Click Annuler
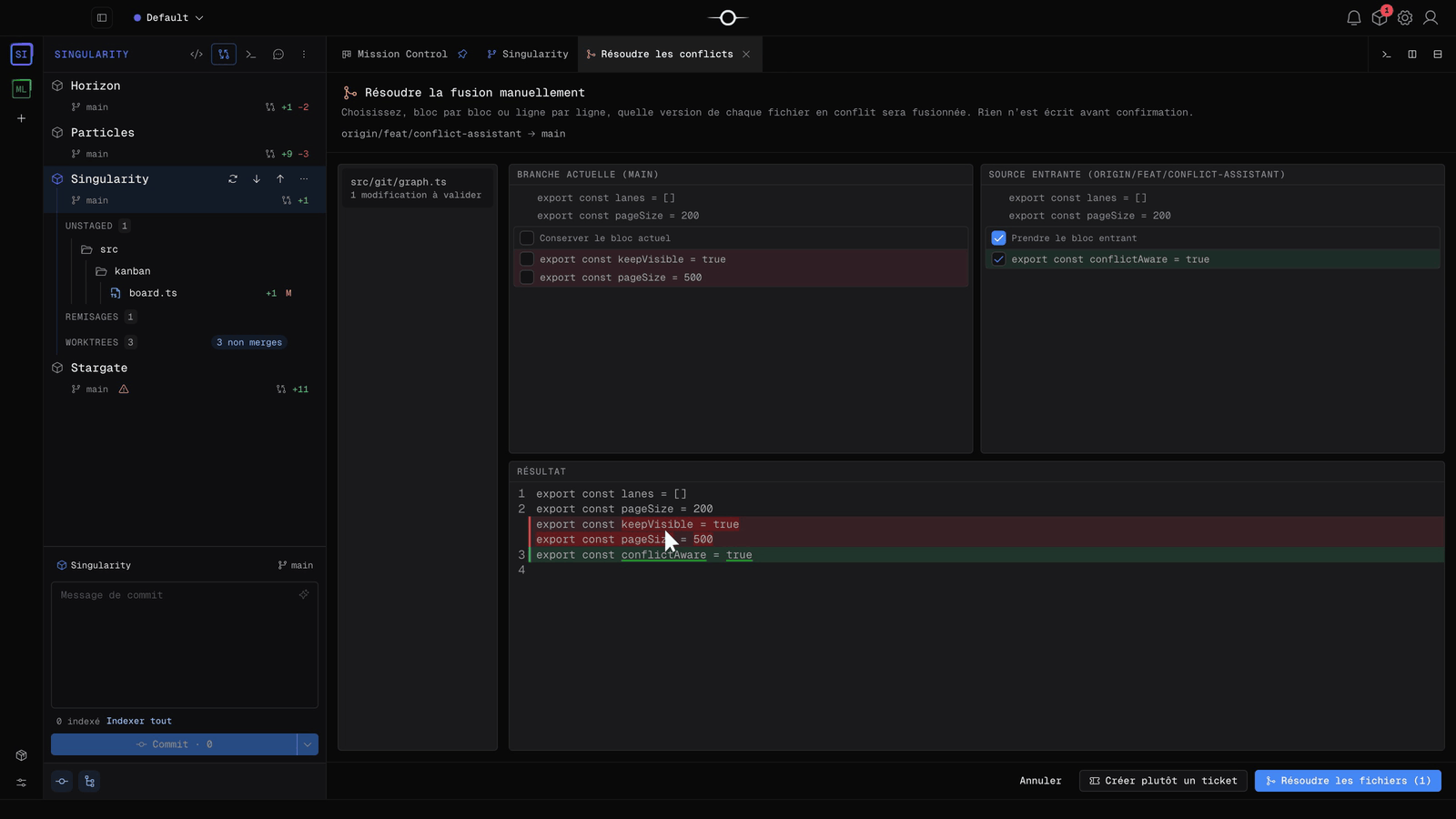1456x819 pixels. pos(1040,781)
